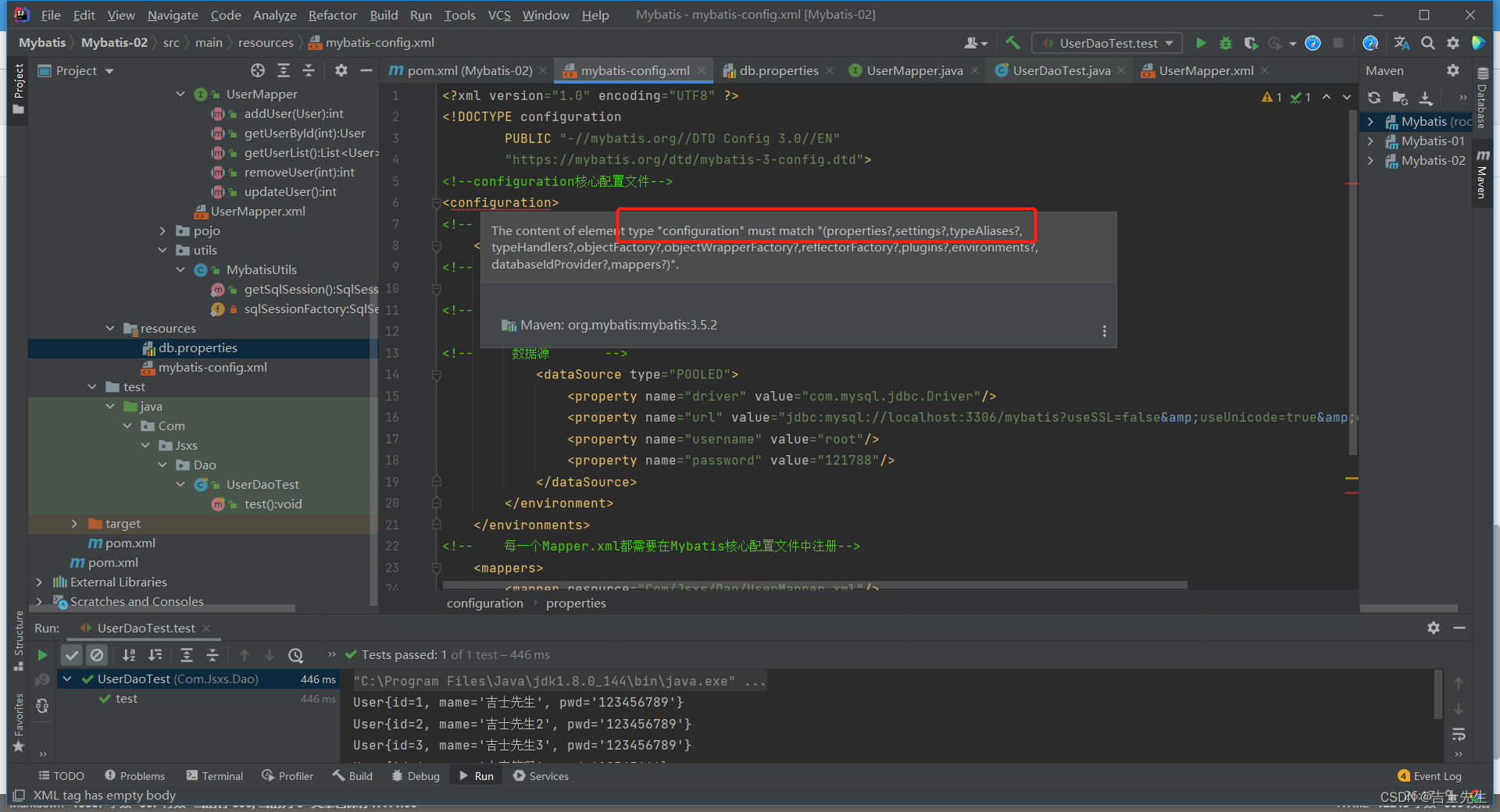Go to next highlighted error arrow
The width and height of the screenshot is (1500, 812).
pos(1347,97)
